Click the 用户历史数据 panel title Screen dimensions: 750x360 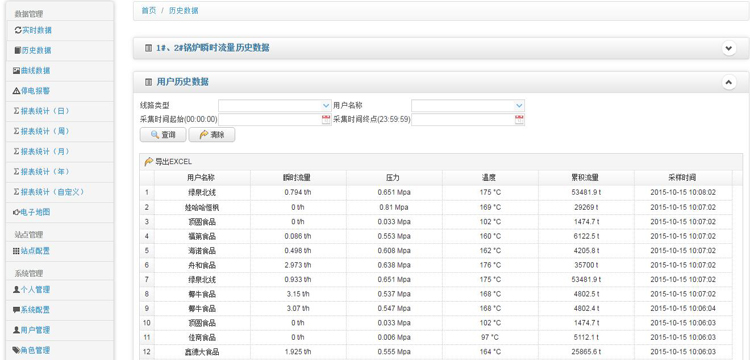(x=182, y=82)
